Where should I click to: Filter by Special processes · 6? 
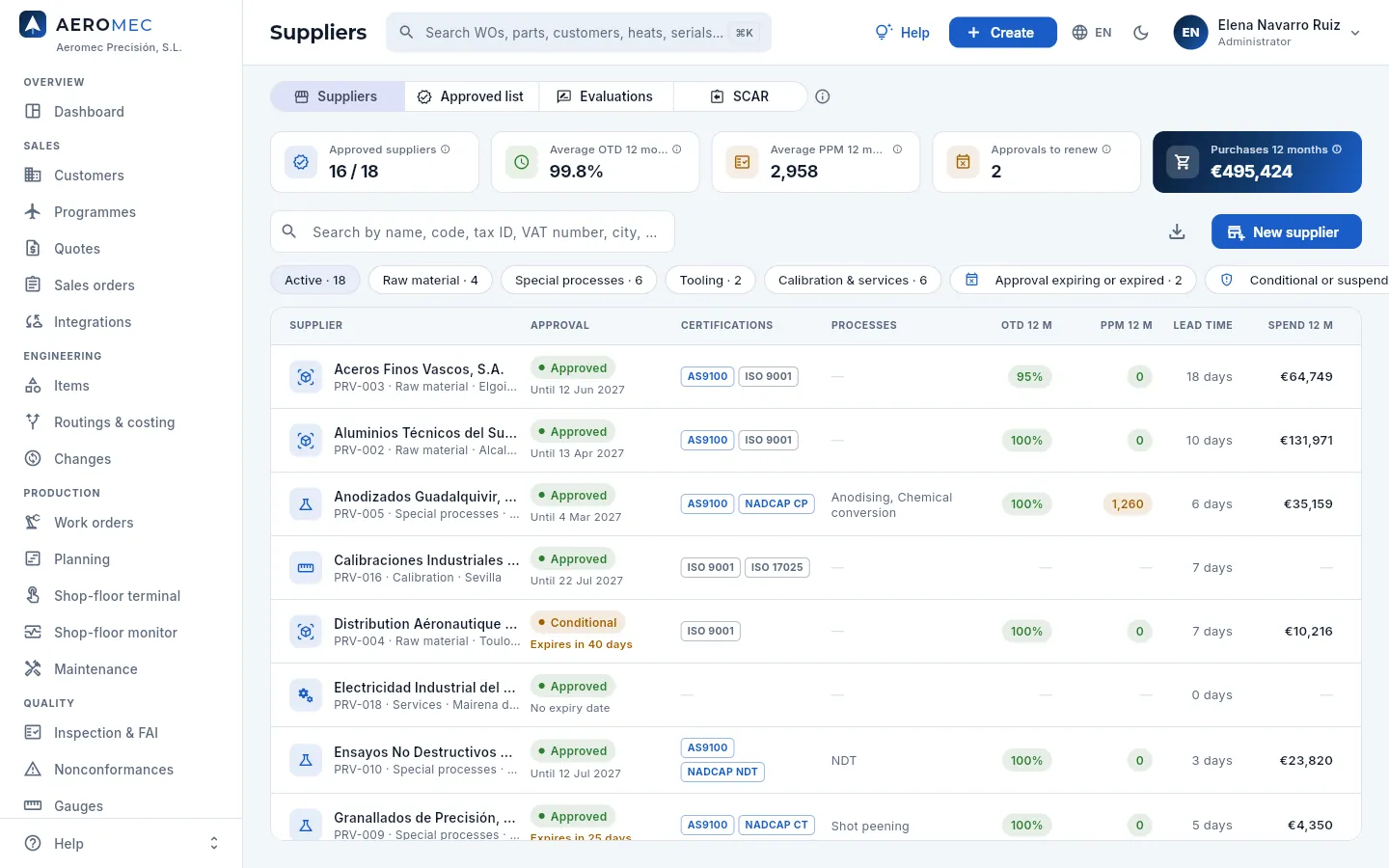tap(579, 280)
